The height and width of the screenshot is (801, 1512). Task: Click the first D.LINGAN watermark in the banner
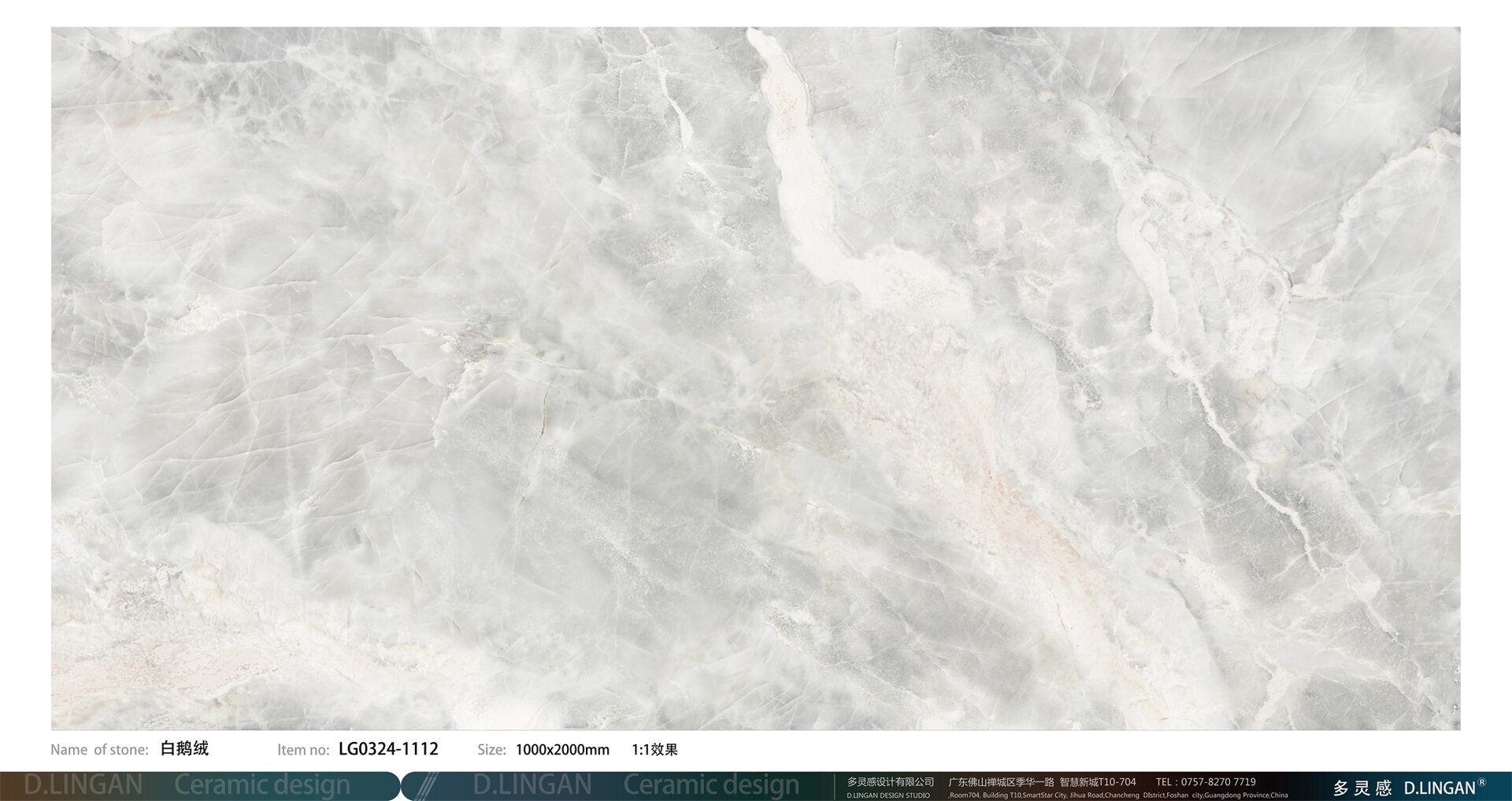click(83, 785)
